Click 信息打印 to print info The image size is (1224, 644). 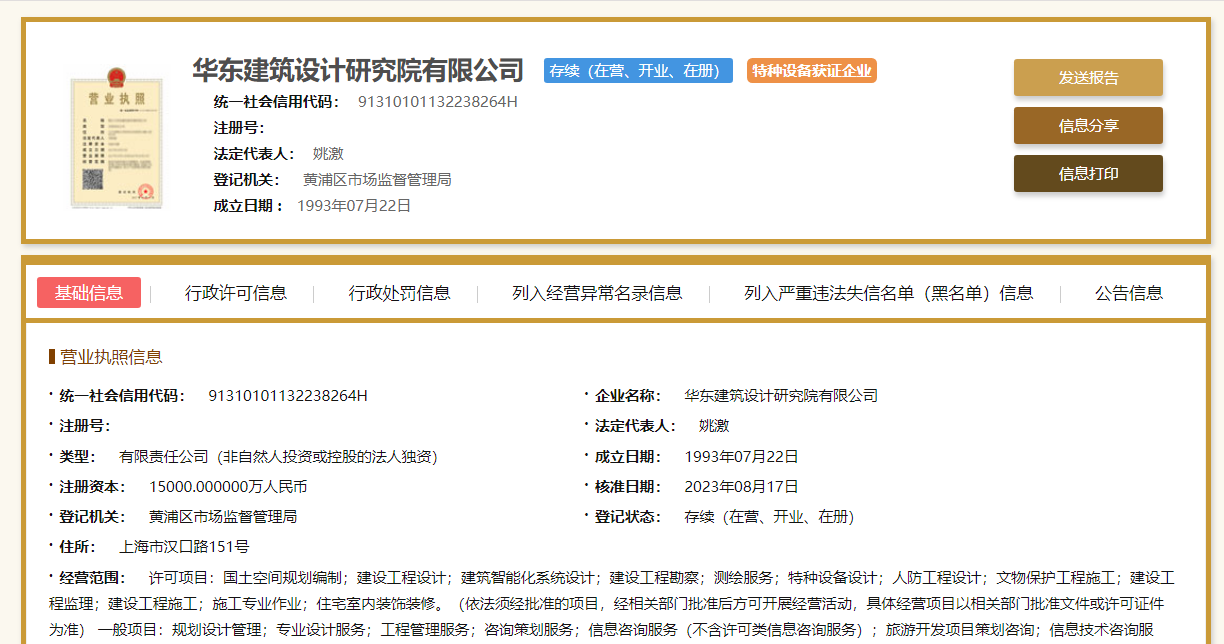pyautogui.click(x=1088, y=174)
